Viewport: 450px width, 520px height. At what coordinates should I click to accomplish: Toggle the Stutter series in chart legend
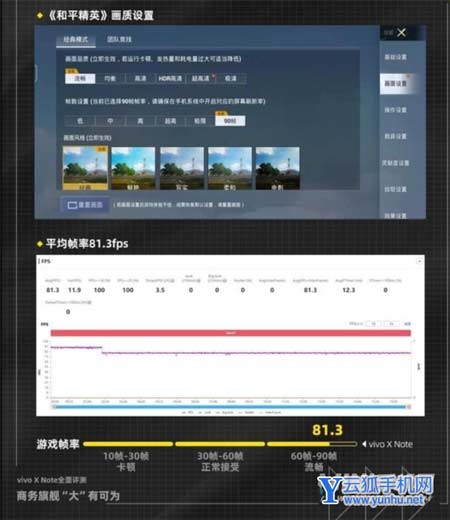246,413
